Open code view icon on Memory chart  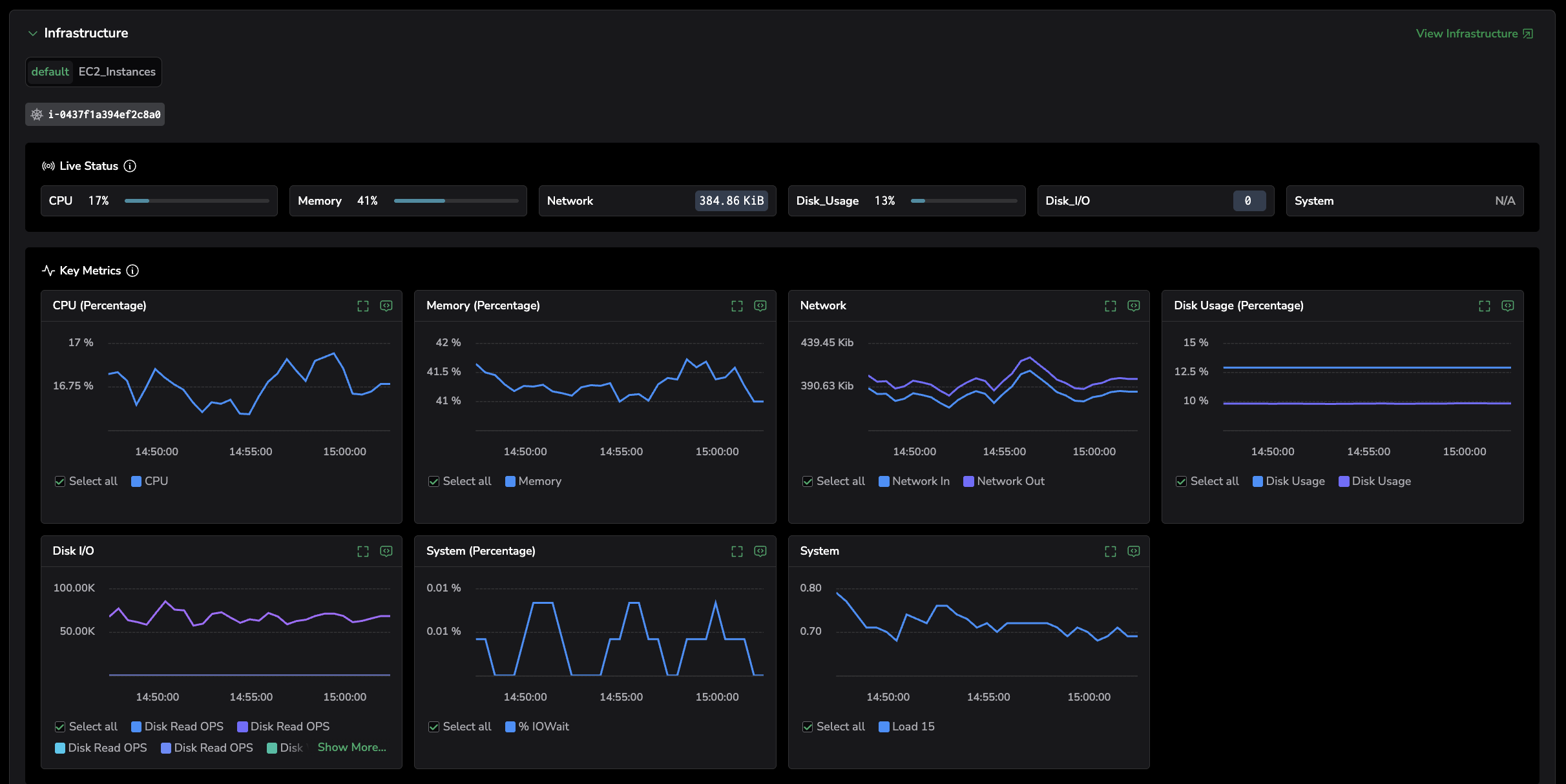click(760, 306)
